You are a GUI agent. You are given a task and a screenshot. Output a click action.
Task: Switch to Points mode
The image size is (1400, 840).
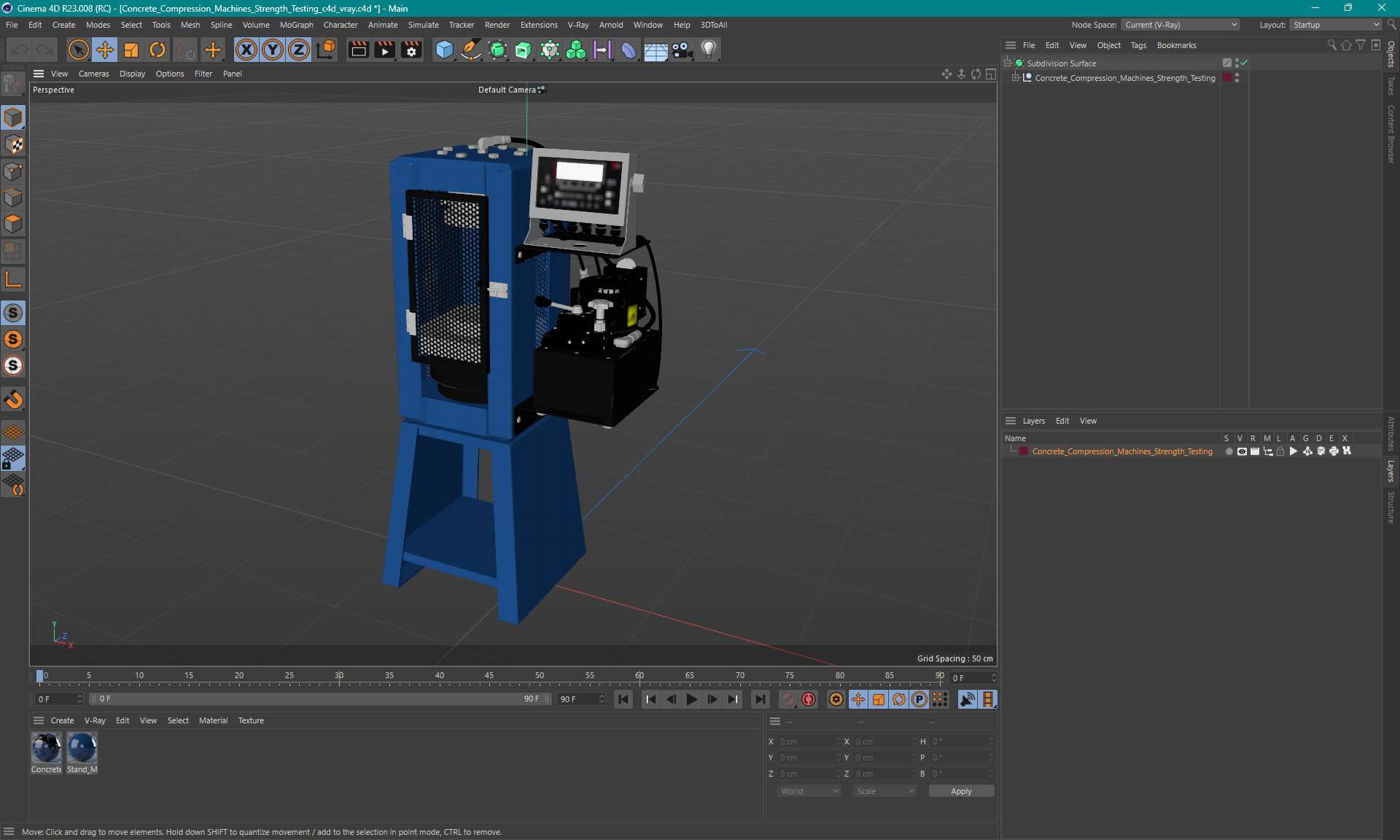tap(13, 171)
